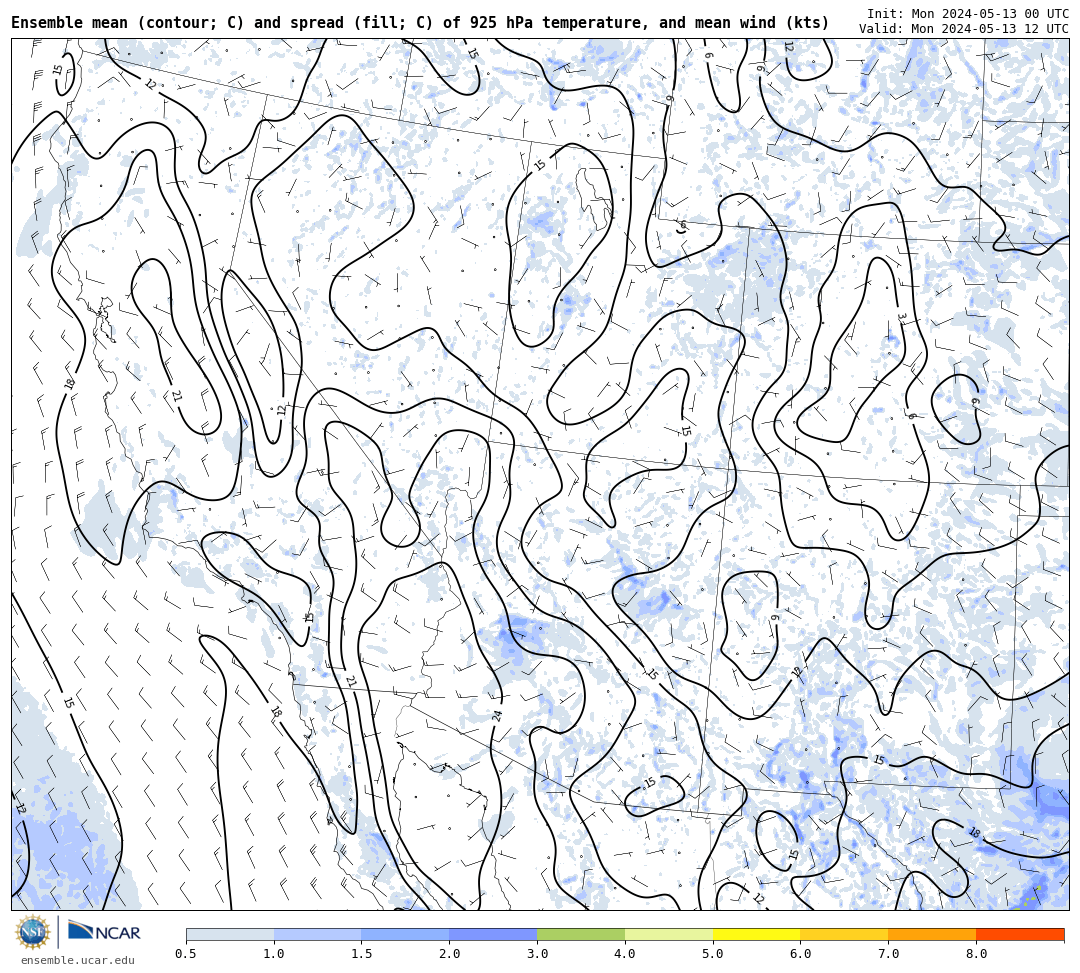
Task: Click the 4.0–5.0 pale yellow swatch
Action: pyautogui.click(x=669, y=934)
